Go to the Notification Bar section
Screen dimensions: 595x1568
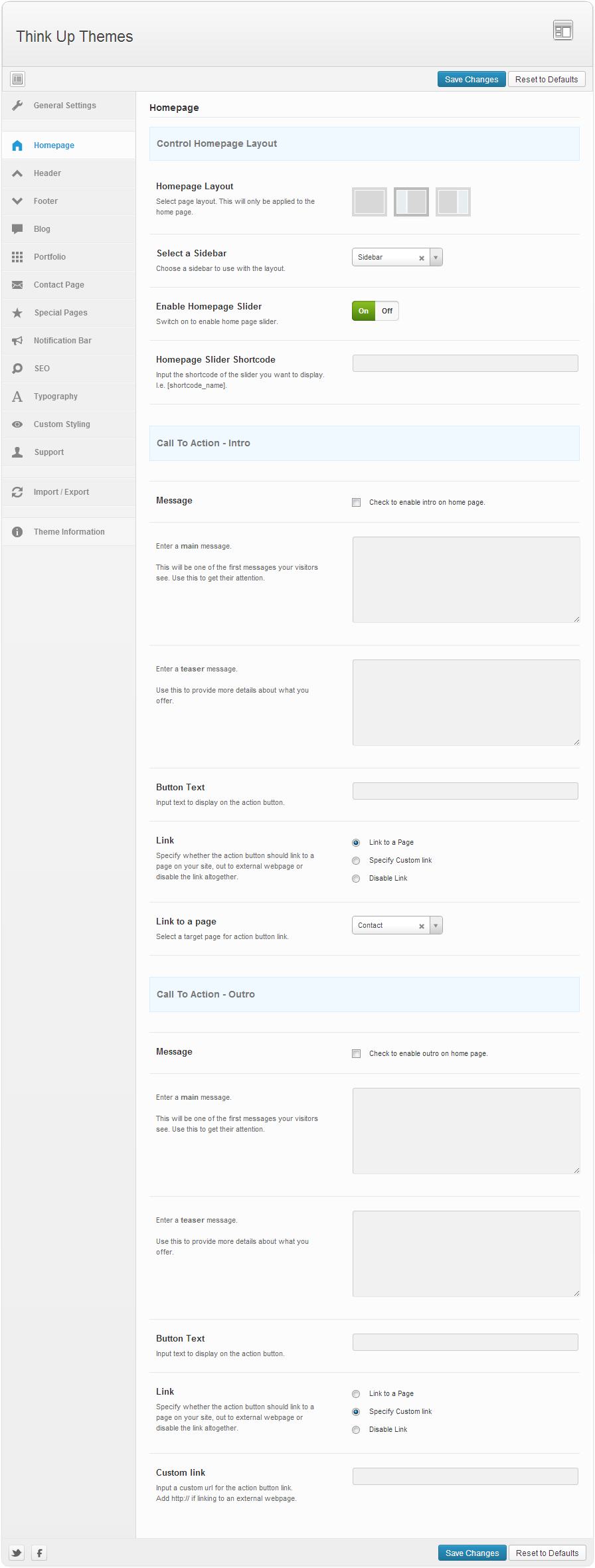62,341
